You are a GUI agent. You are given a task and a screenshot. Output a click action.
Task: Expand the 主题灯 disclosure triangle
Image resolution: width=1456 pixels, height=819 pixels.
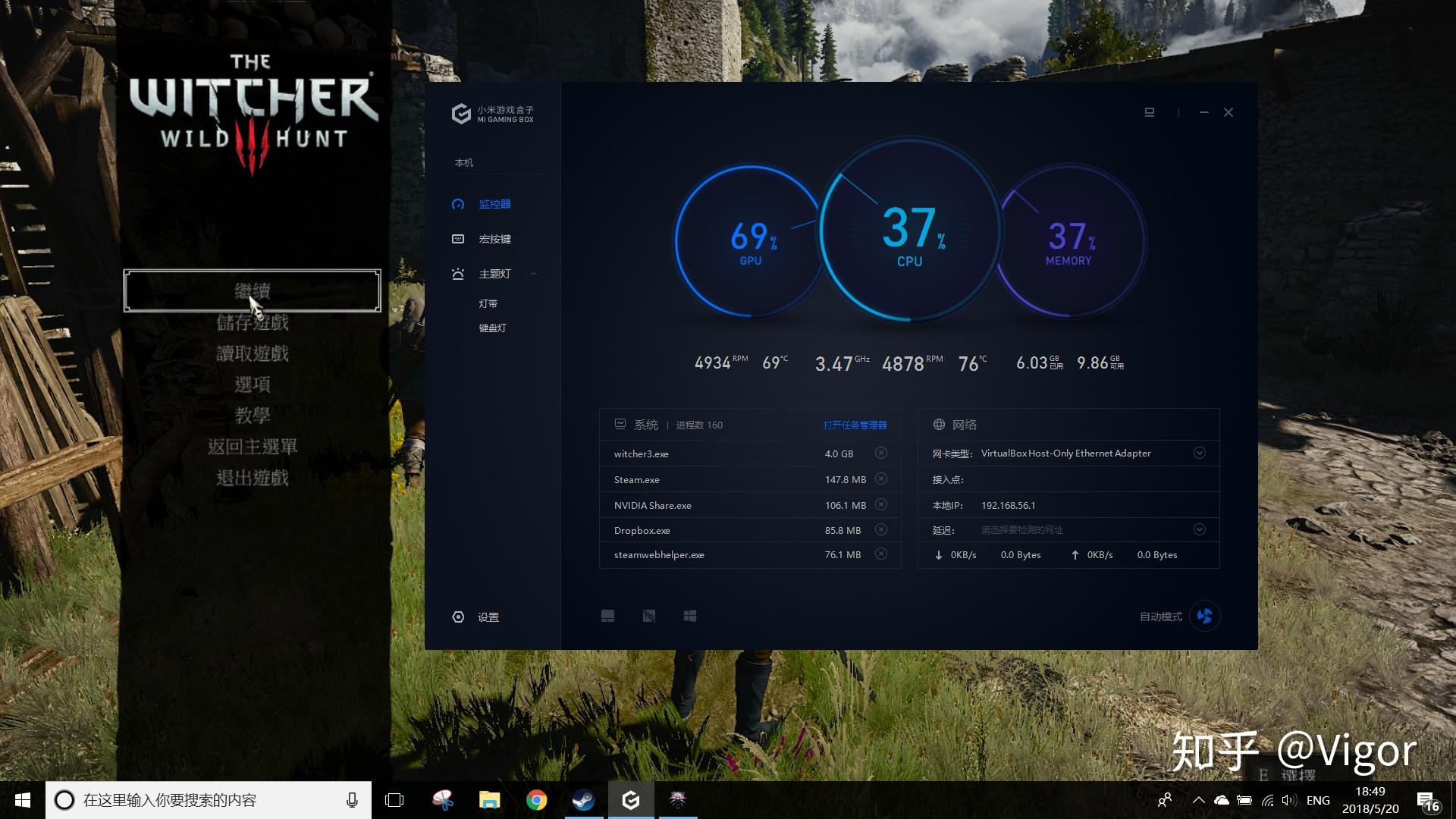coord(533,273)
